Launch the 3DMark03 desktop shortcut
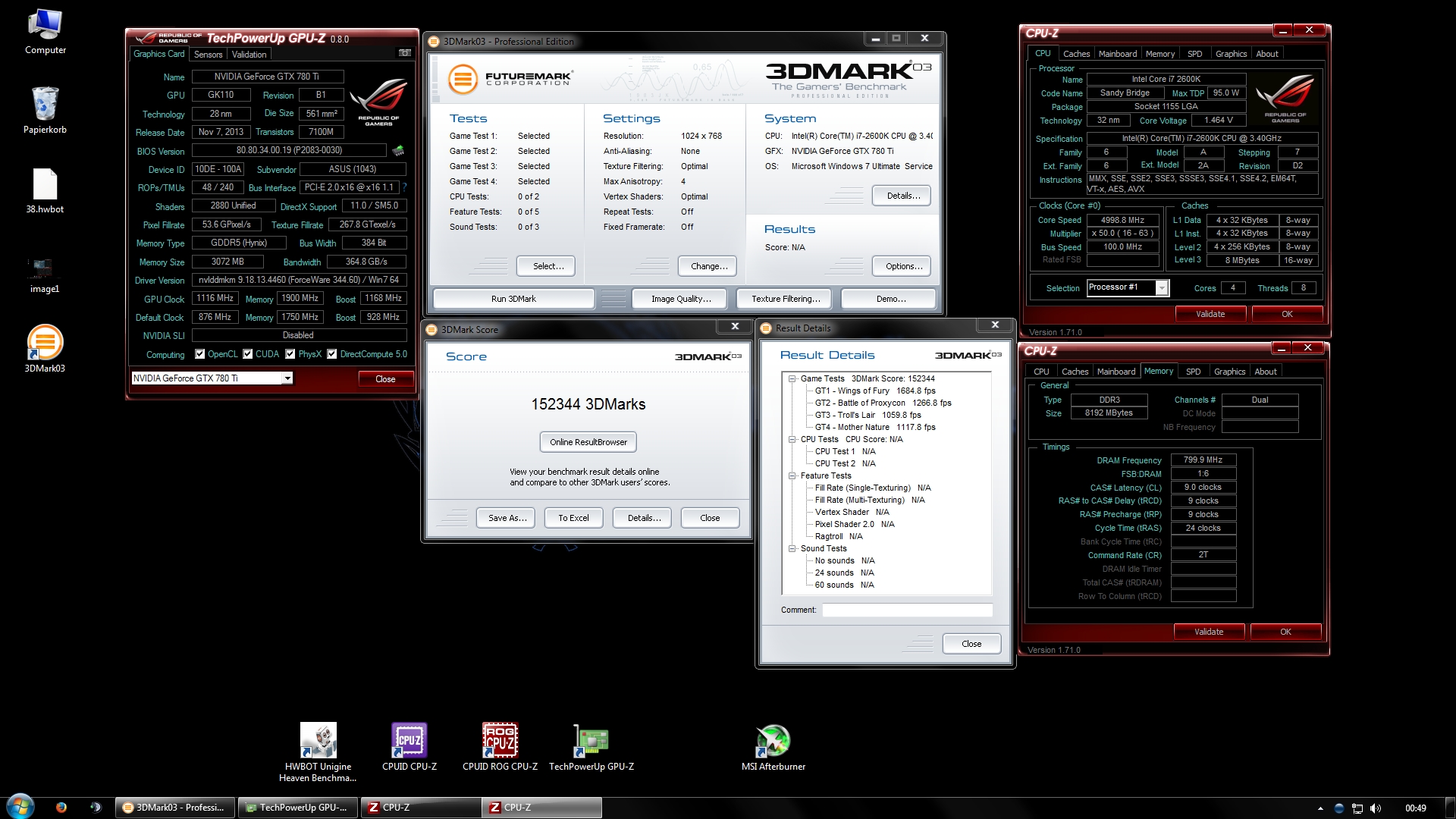 click(x=45, y=349)
